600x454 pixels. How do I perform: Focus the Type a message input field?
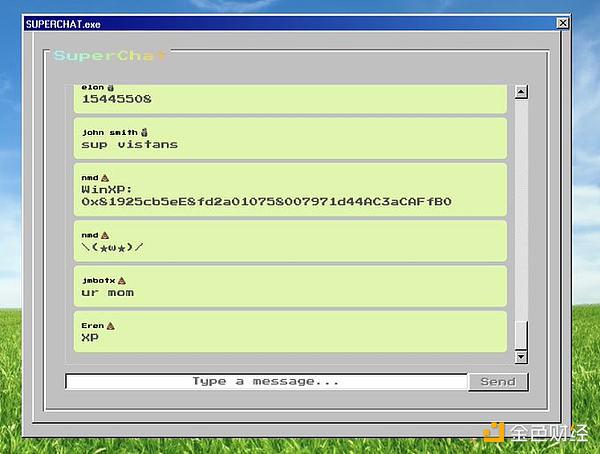[266, 381]
